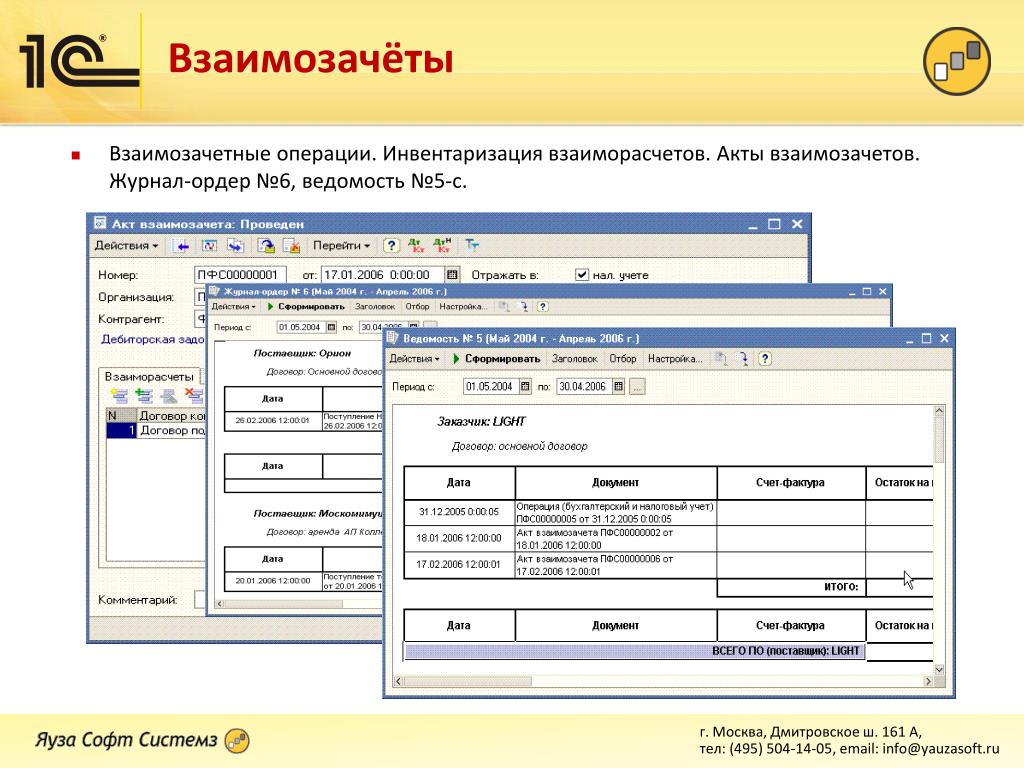Viewport: 1024px width, 768px height.
Task: Click restore settings arrow icon in Ведомость № 5
Action: click(742, 359)
